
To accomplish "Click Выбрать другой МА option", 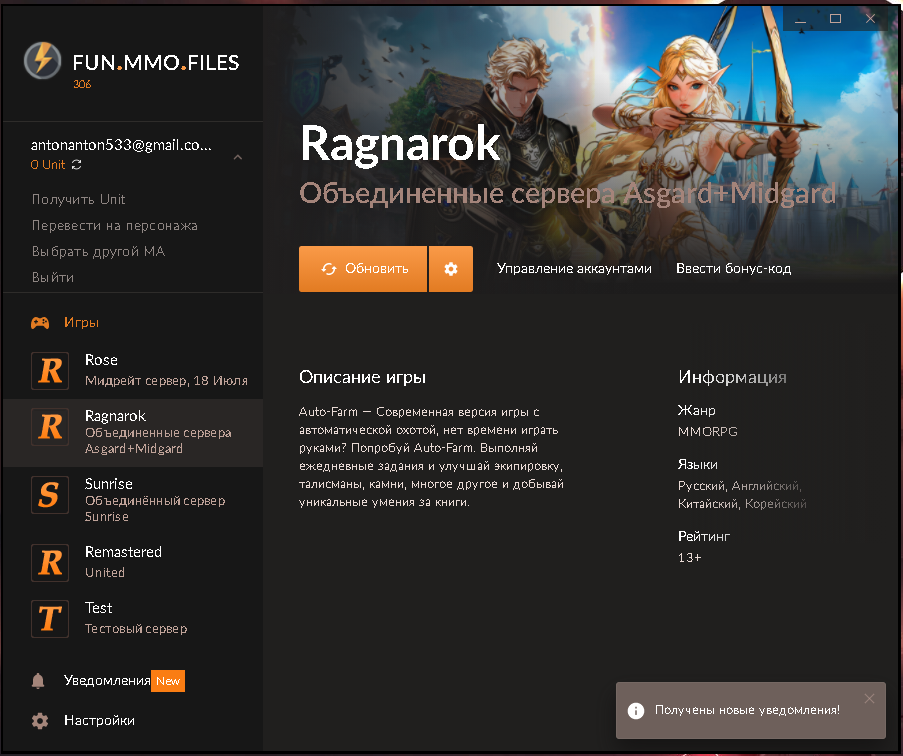I will [98, 251].
